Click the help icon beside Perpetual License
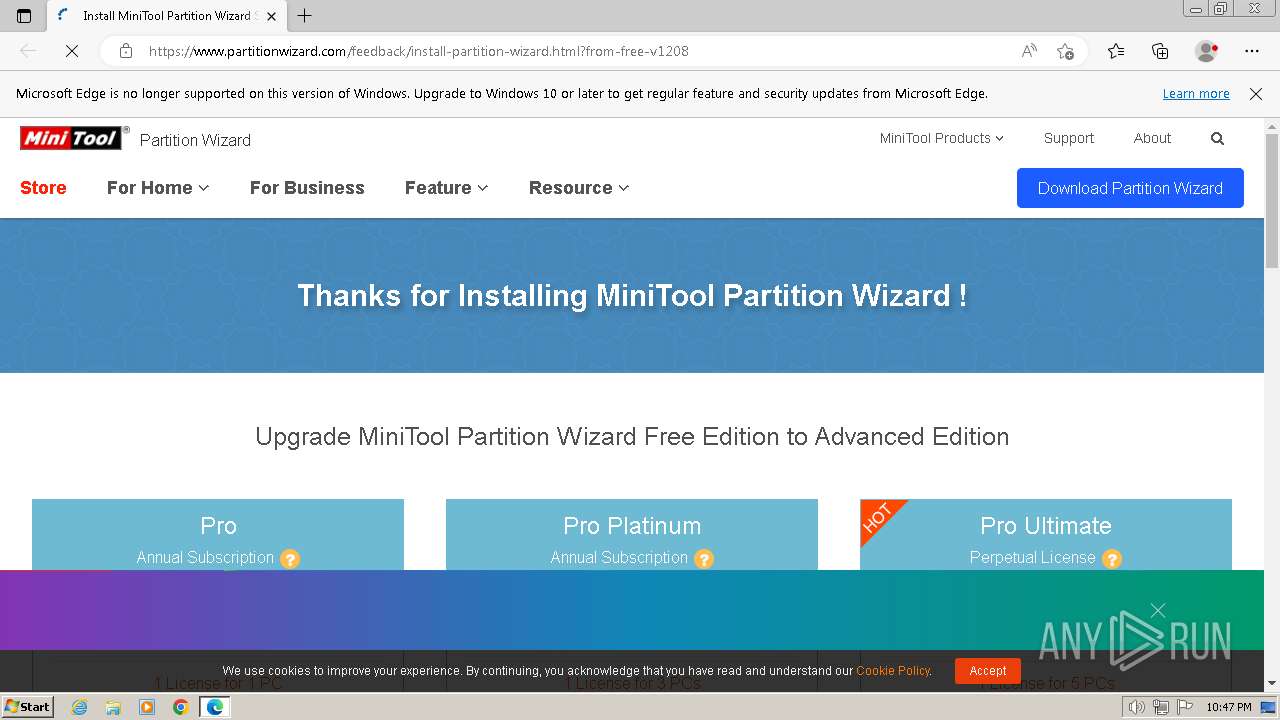This screenshot has height=720, width=1280. tap(1112, 559)
